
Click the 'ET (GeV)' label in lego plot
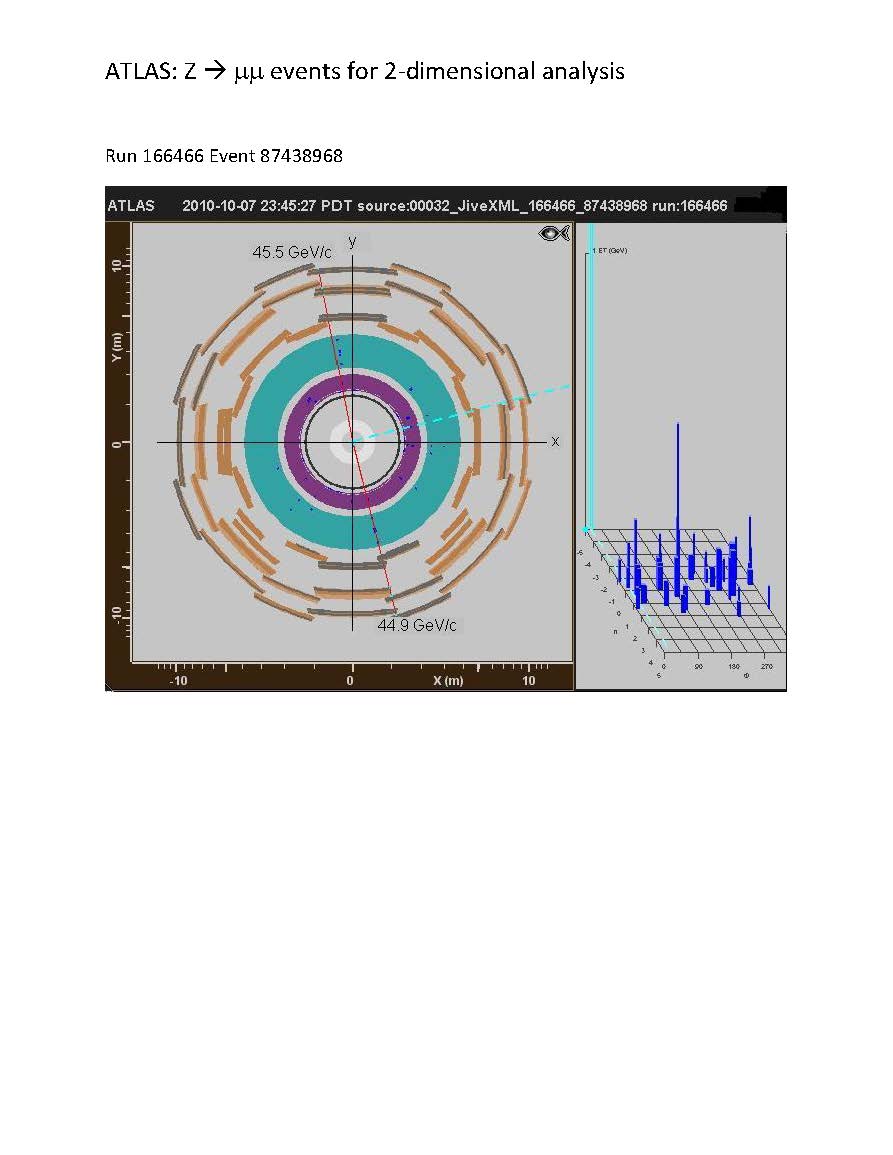610,250
